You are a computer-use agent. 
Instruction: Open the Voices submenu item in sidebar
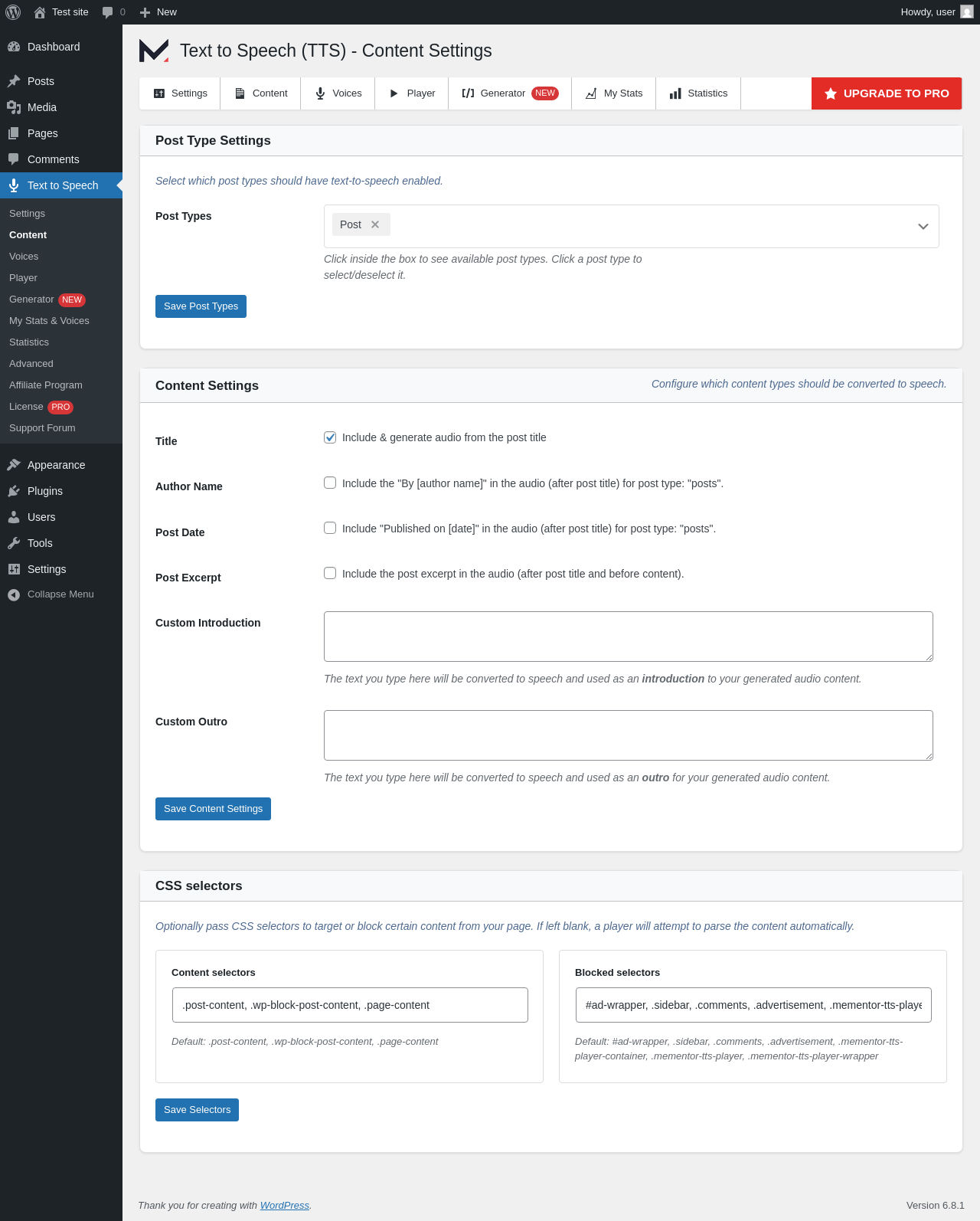24,257
